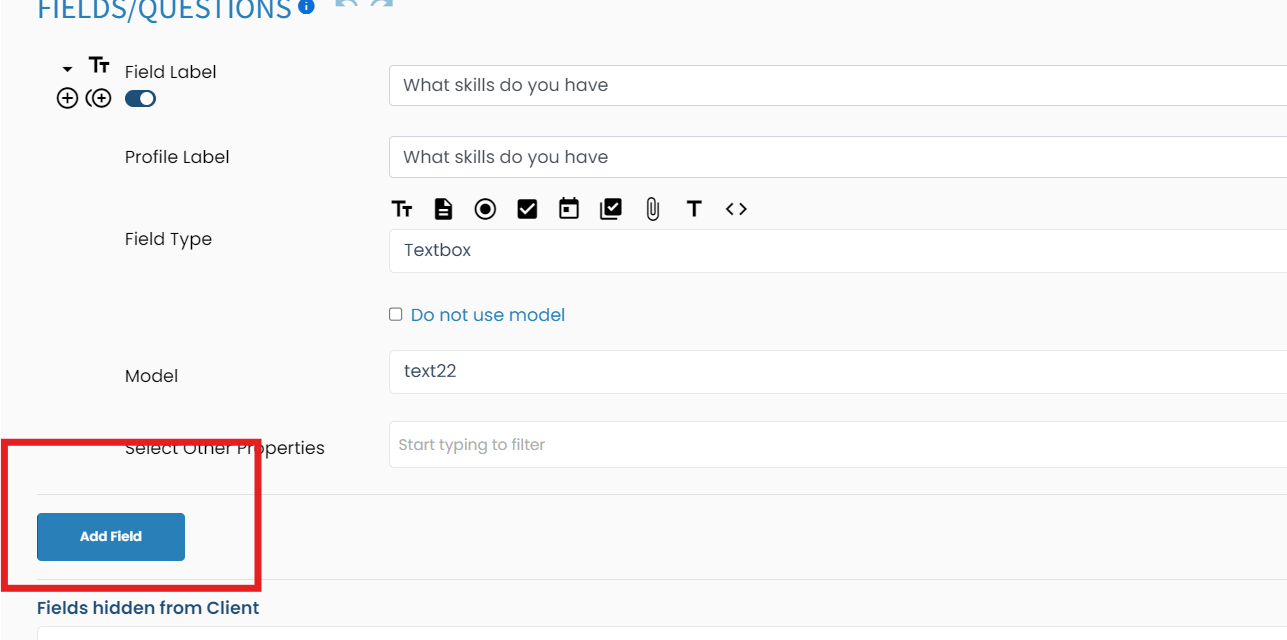
Task: Click the info icon beside Fields/Questions
Action: (307, 7)
